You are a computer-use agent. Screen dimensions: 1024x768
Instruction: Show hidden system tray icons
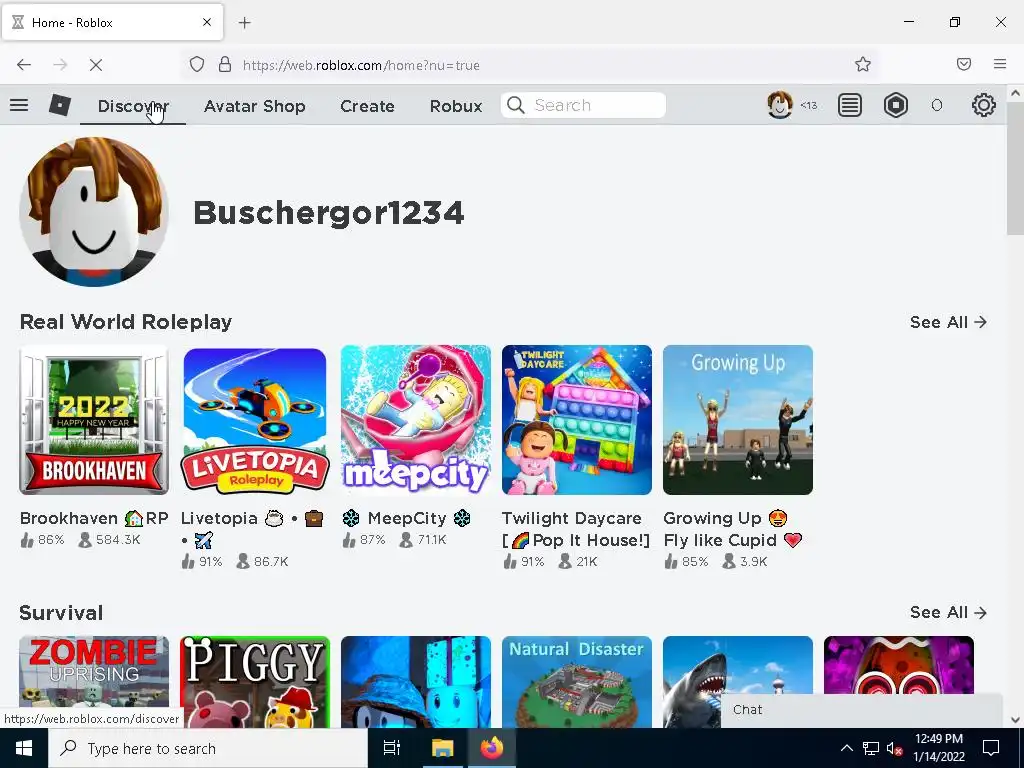pos(846,748)
